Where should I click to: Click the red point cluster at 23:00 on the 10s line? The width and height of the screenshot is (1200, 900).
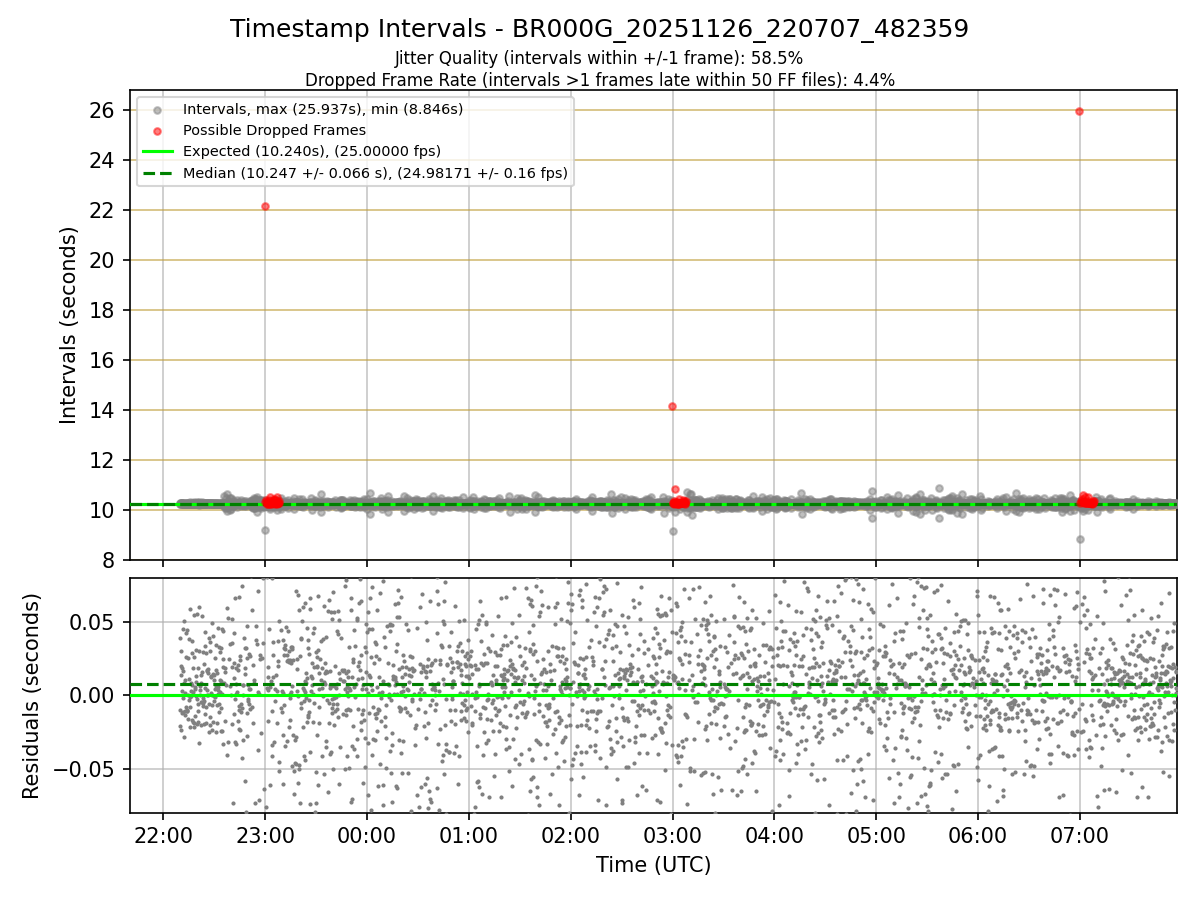pos(272,501)
